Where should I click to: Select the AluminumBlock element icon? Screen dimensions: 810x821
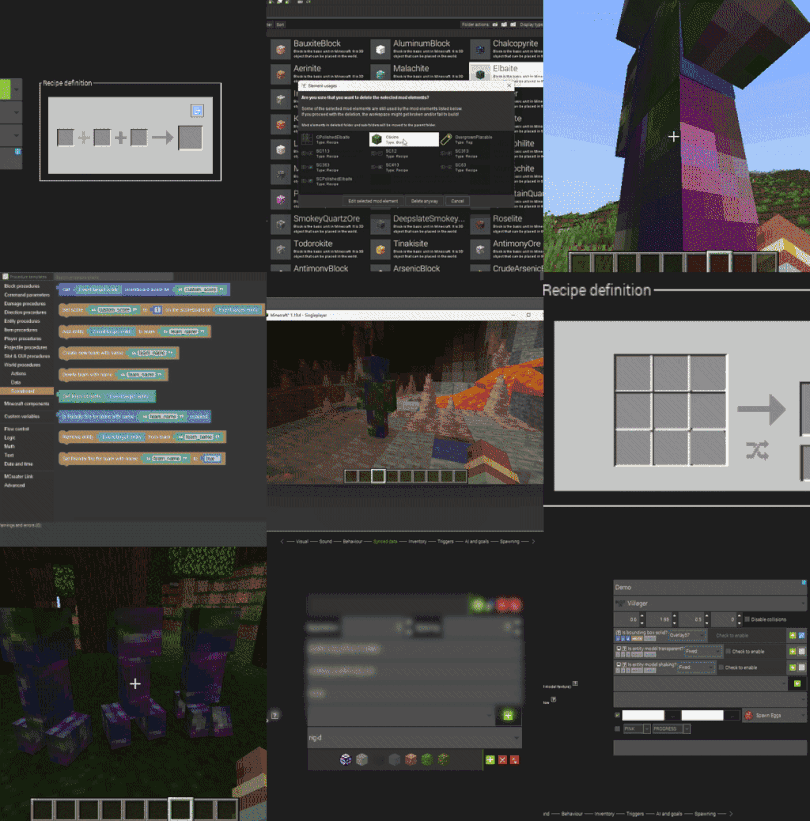pyautogui.click(x=381, y=49)
